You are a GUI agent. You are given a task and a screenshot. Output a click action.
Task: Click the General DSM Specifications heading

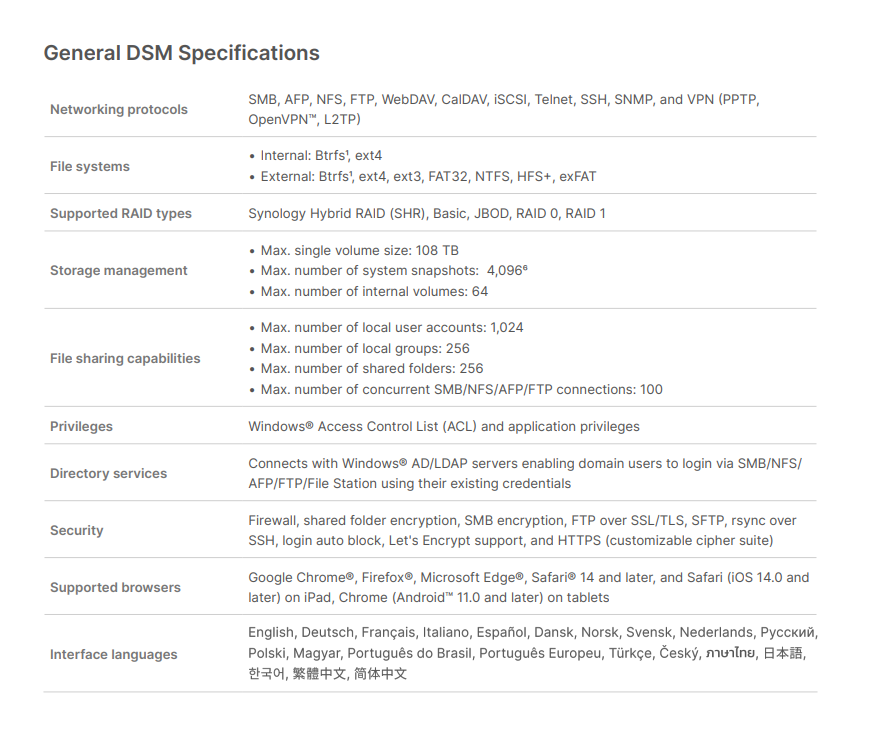click(182, 54)
